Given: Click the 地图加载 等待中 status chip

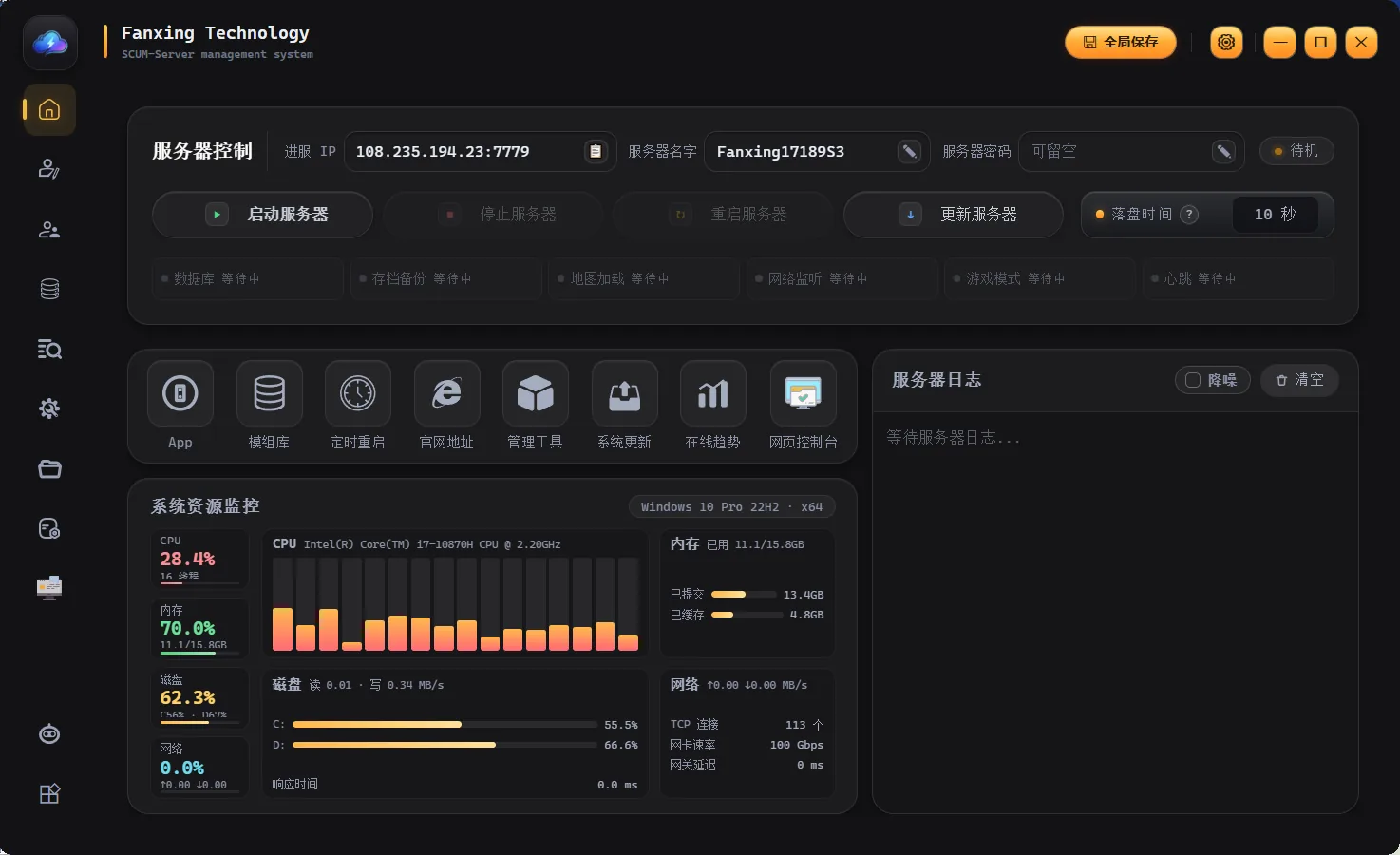Looking at the screenshot, I should [x=643, y=278].
